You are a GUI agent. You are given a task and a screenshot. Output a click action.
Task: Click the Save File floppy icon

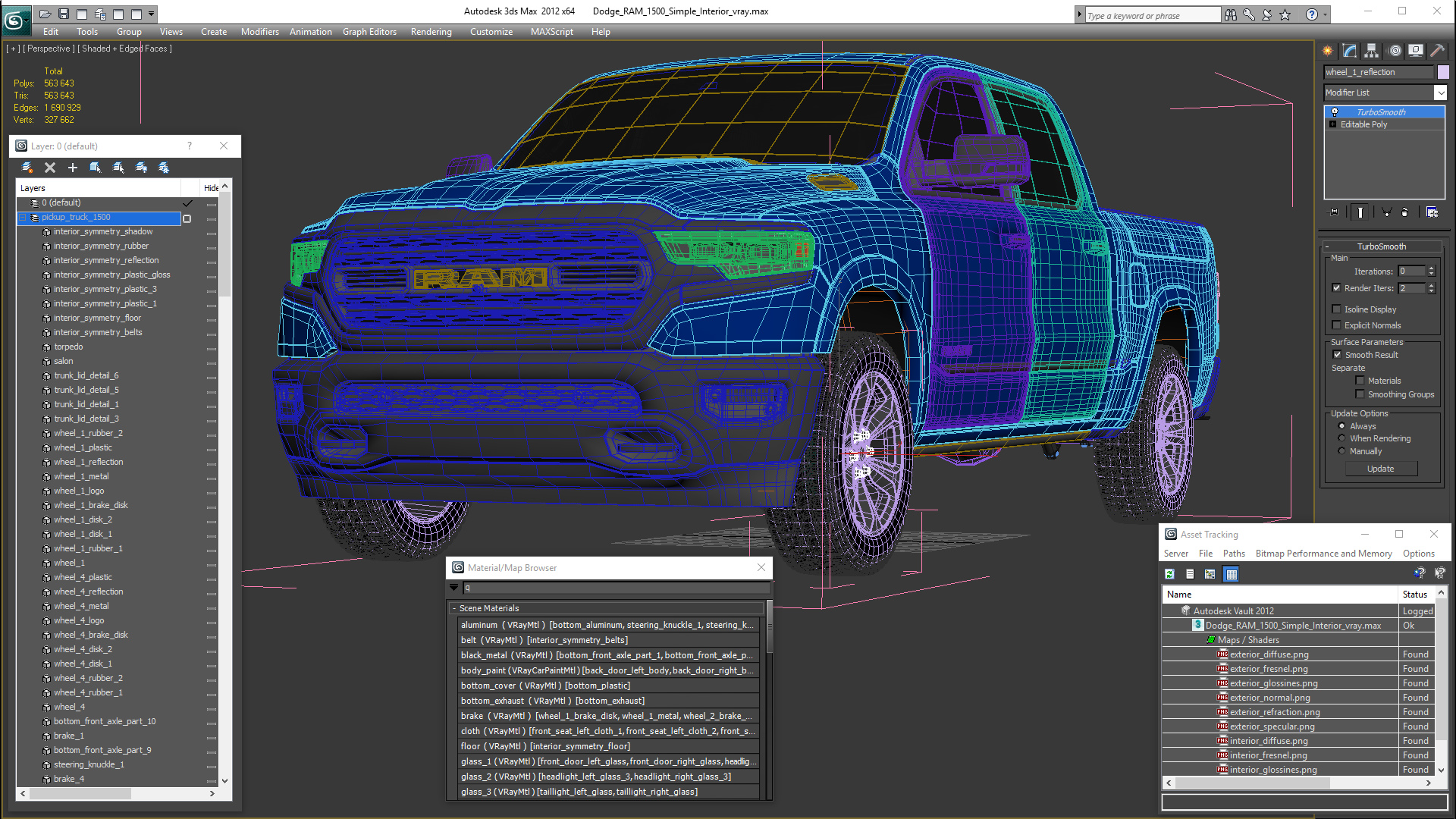coord(64,14)
